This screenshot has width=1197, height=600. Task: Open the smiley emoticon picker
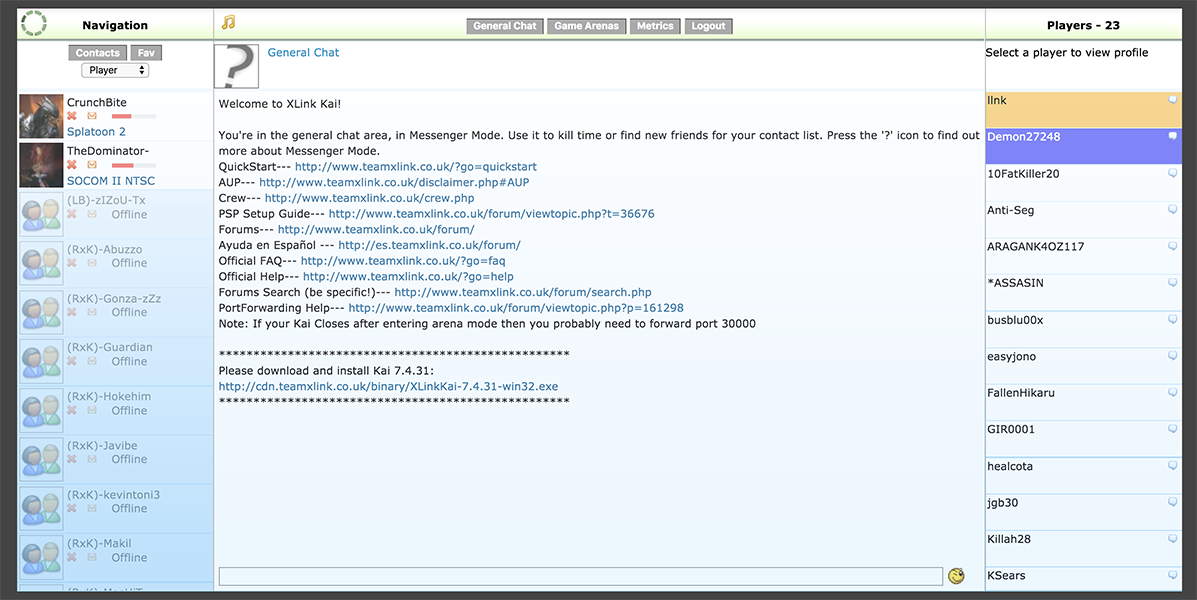(956, 576)
